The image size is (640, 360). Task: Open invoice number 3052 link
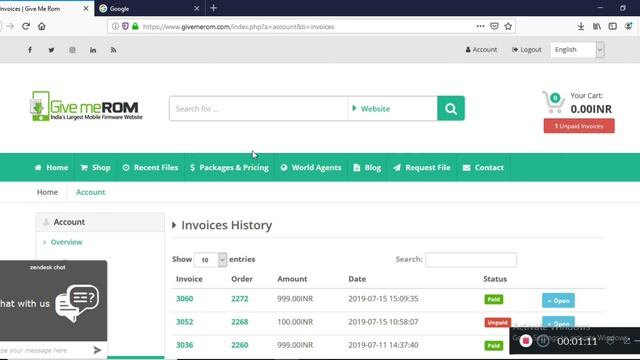pos(184,322)
